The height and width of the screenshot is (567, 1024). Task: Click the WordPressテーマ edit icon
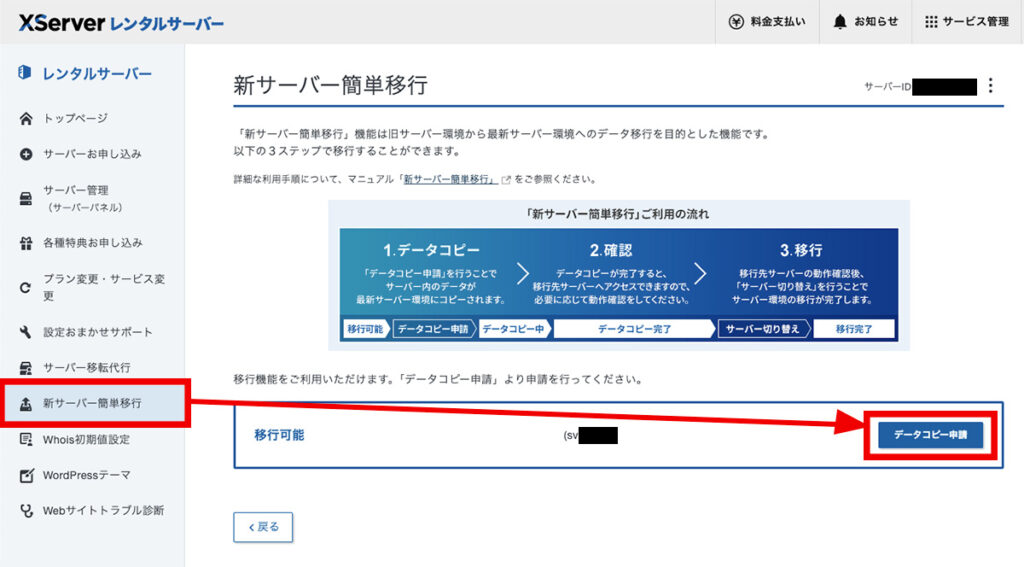[25, 476]
